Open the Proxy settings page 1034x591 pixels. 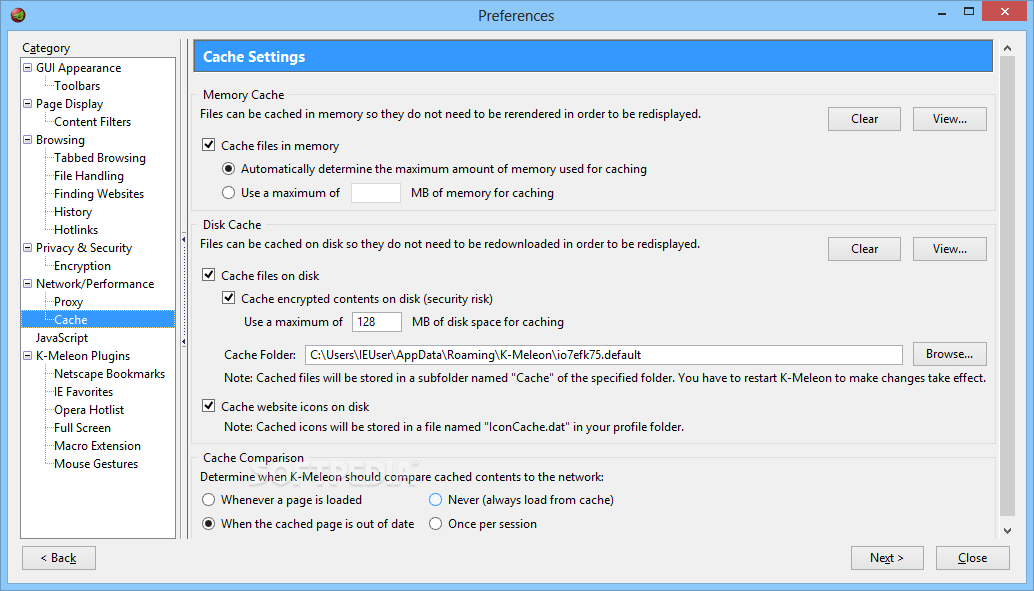(x=69, y=301)
